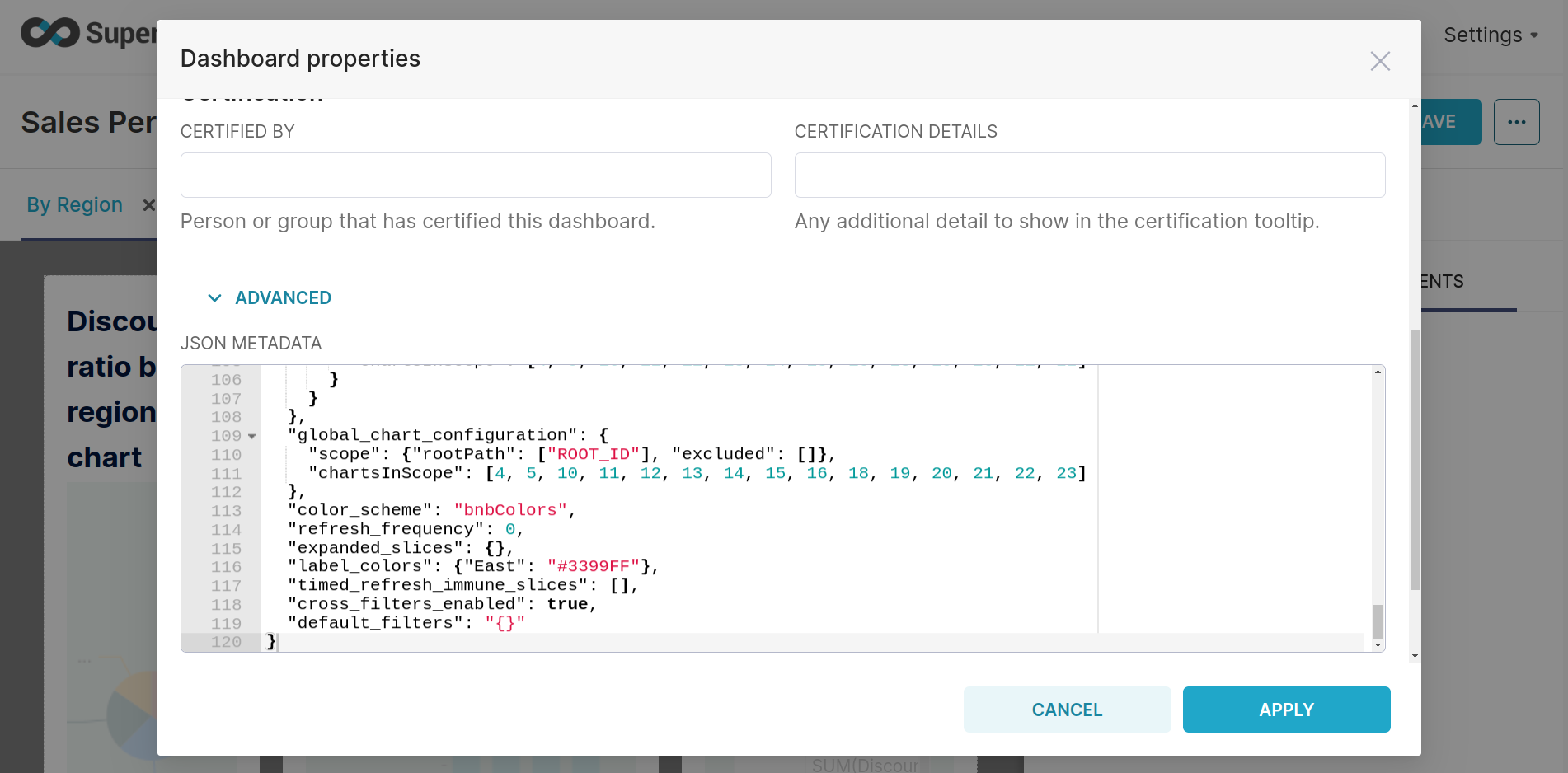Click the "chartsInScope" key on line 111

[386, 473]
